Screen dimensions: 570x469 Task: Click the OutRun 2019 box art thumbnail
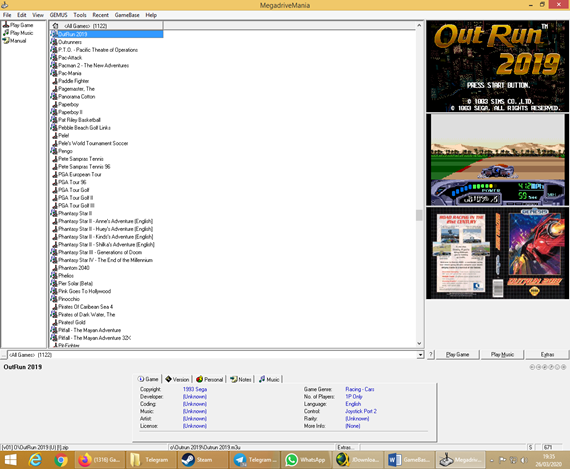(497, 253)
